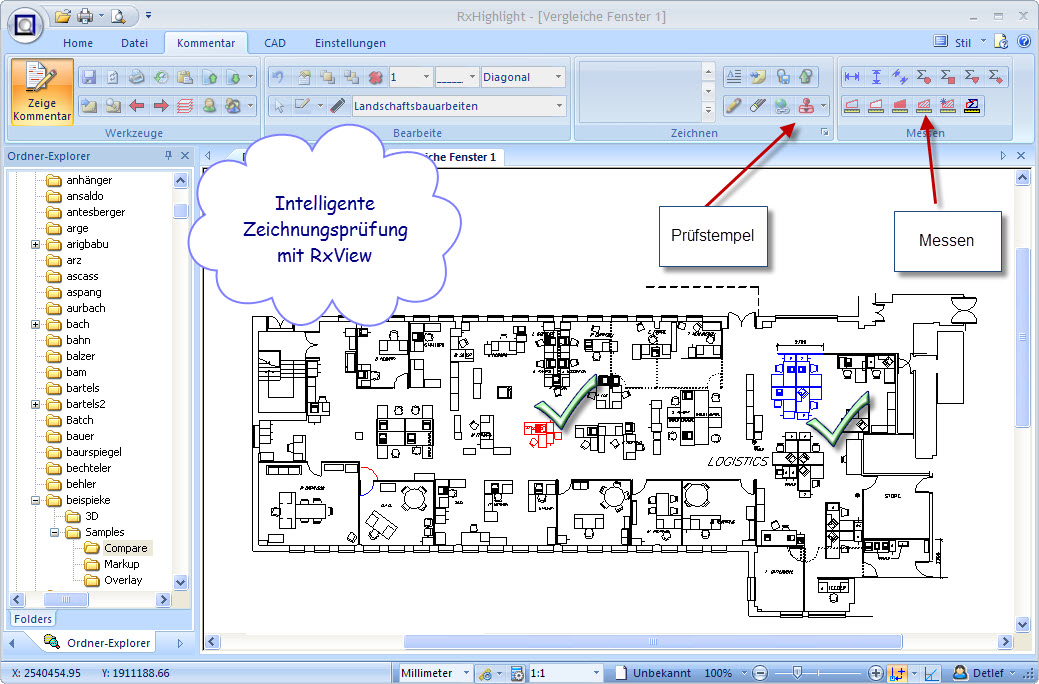Image resolution: width=1039 pixels, height=684 pixels.
Task: Click the red stacked layers icon
Action: pos(185,105)
